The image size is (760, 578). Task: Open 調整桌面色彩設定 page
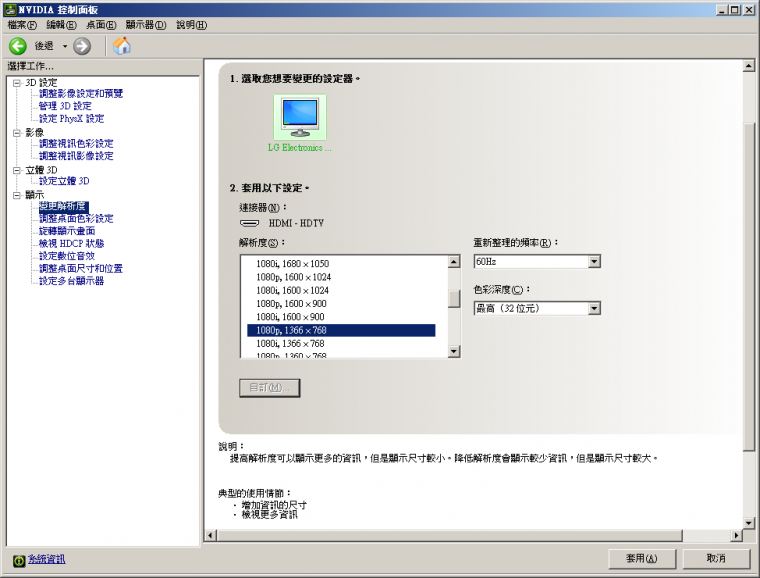[x=76, y=219]
